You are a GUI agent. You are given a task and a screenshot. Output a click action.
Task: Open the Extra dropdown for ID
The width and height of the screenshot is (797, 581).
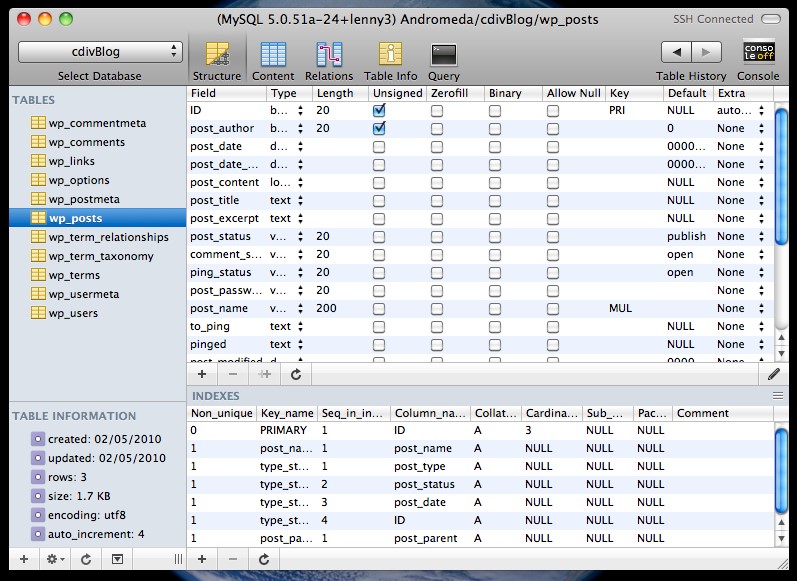(761, 110)
